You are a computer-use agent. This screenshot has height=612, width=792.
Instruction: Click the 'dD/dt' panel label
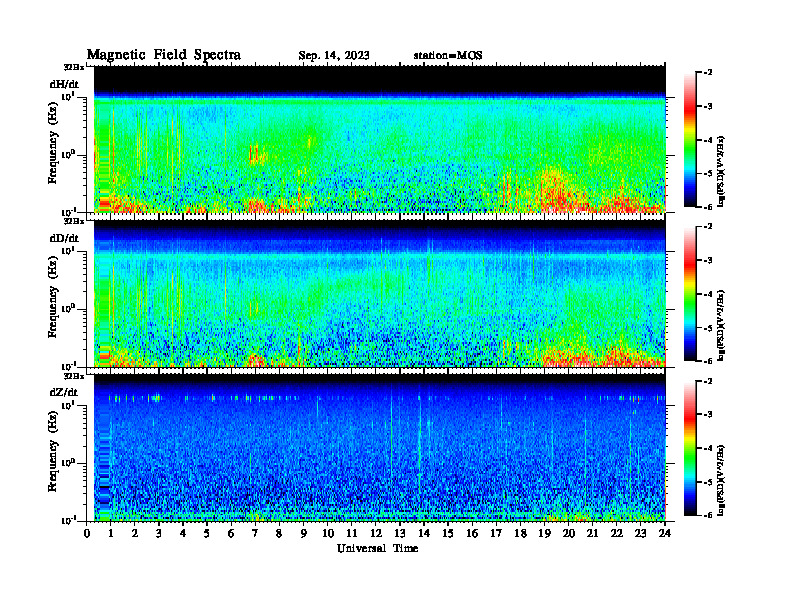(64, 238)
